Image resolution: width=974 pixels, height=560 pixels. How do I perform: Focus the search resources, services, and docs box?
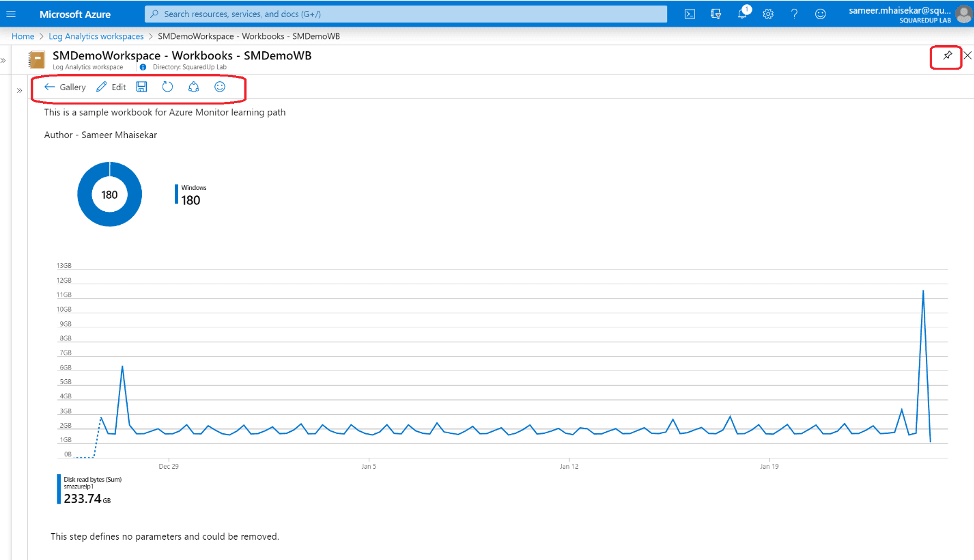click(x=406, y=14)
